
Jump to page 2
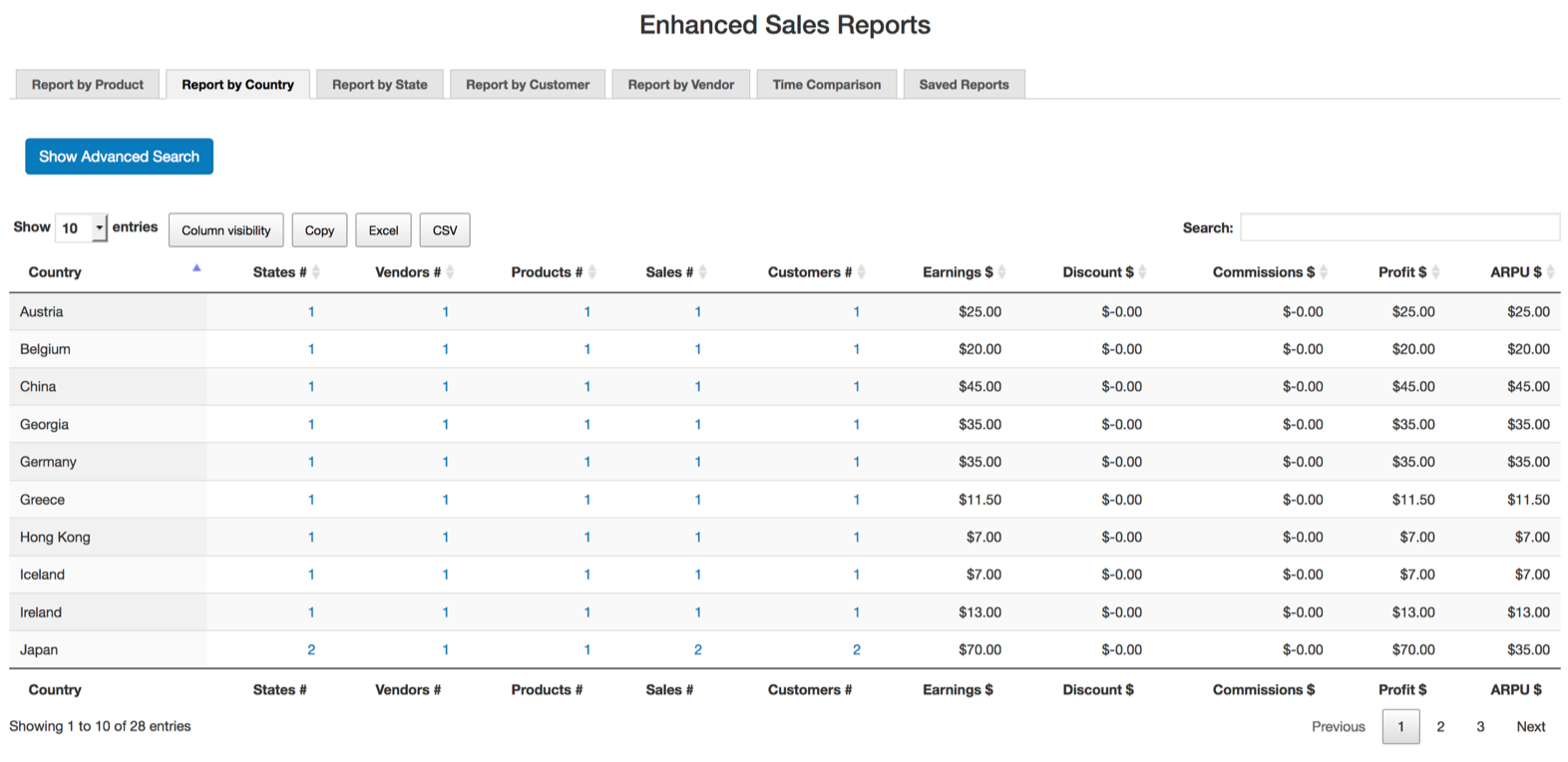(x=1440, y=727)
